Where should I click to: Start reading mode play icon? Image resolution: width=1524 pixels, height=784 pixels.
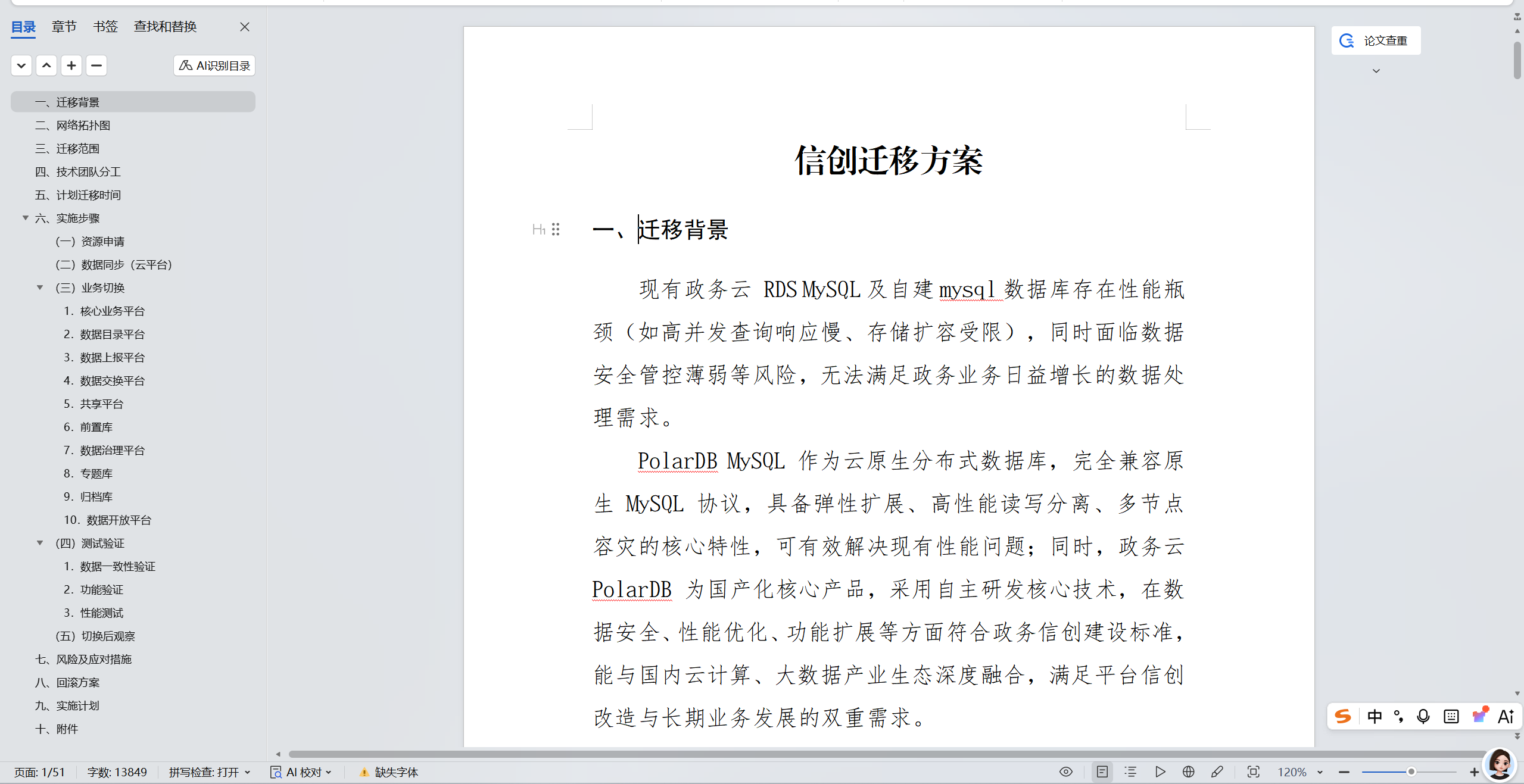pos(1160,772)
